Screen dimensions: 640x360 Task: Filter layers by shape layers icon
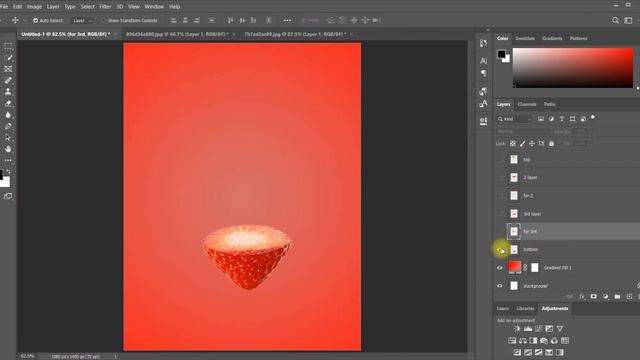pos(573,119)
